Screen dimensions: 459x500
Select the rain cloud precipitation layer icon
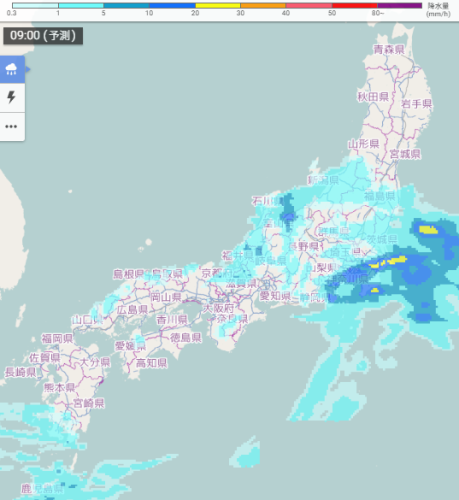tap(12, 69)
